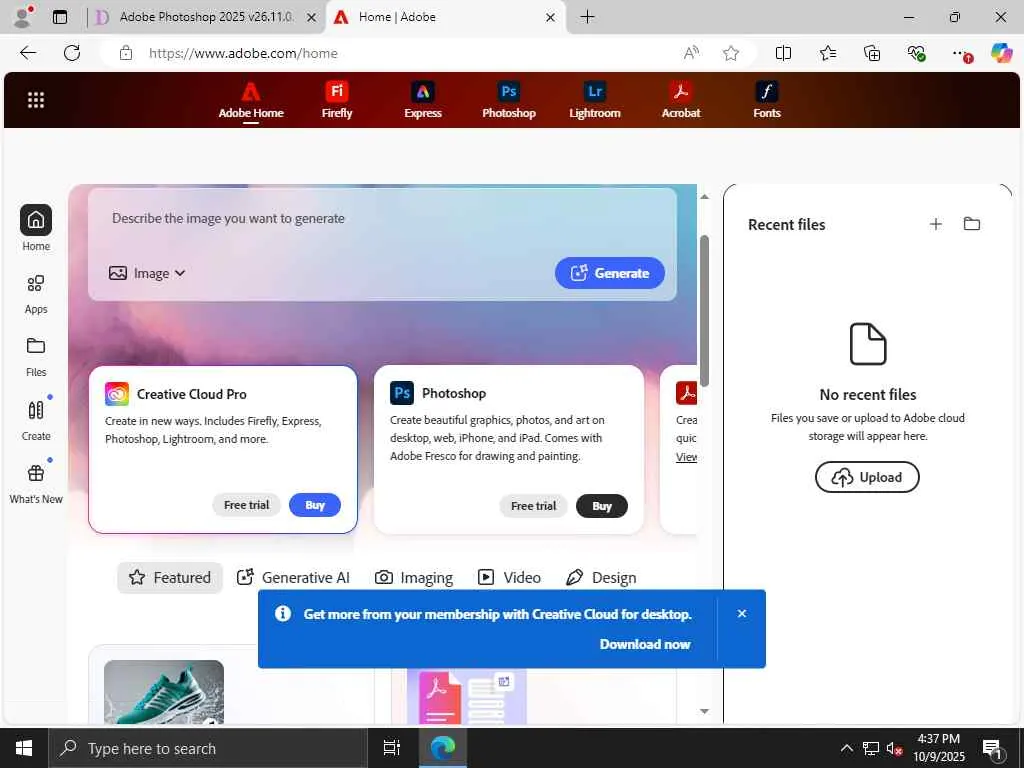
Task: Close the Home | Adobe tab
Action: [x=551, y=17]
